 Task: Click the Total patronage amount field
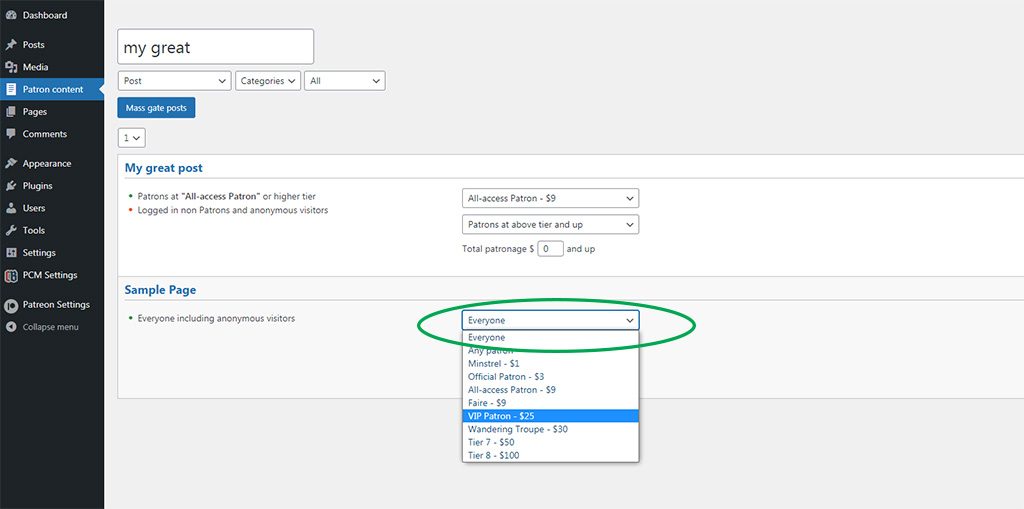551,249
